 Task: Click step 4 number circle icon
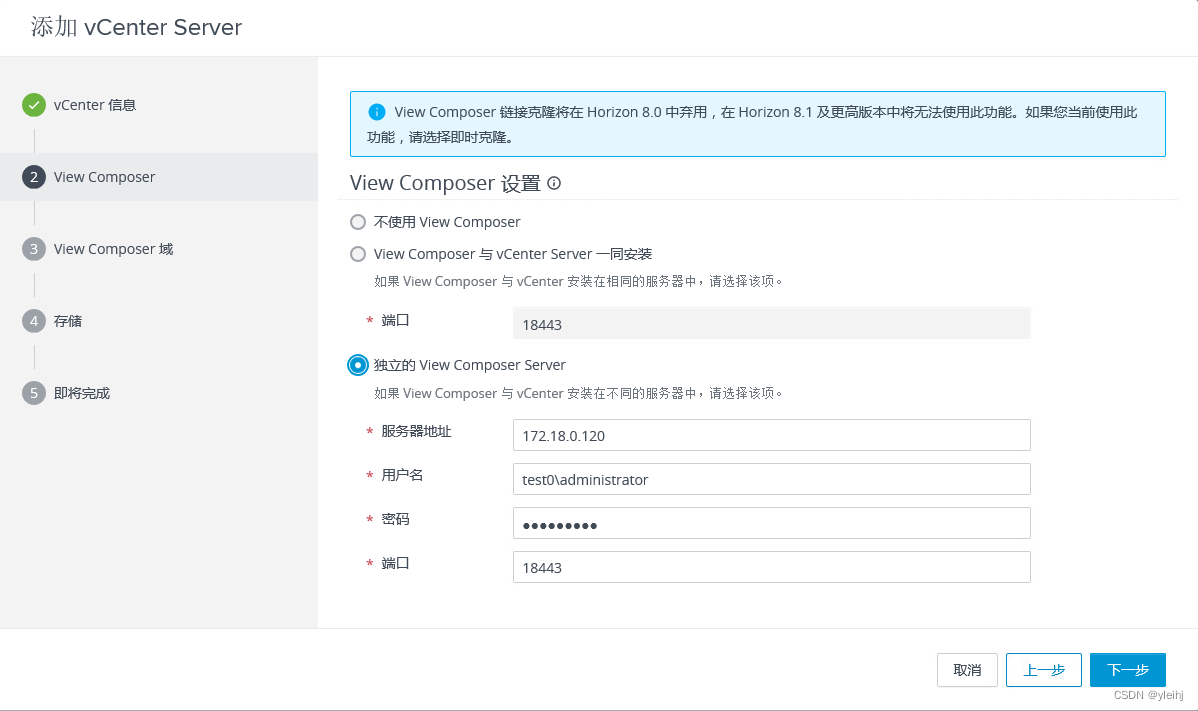34,321
